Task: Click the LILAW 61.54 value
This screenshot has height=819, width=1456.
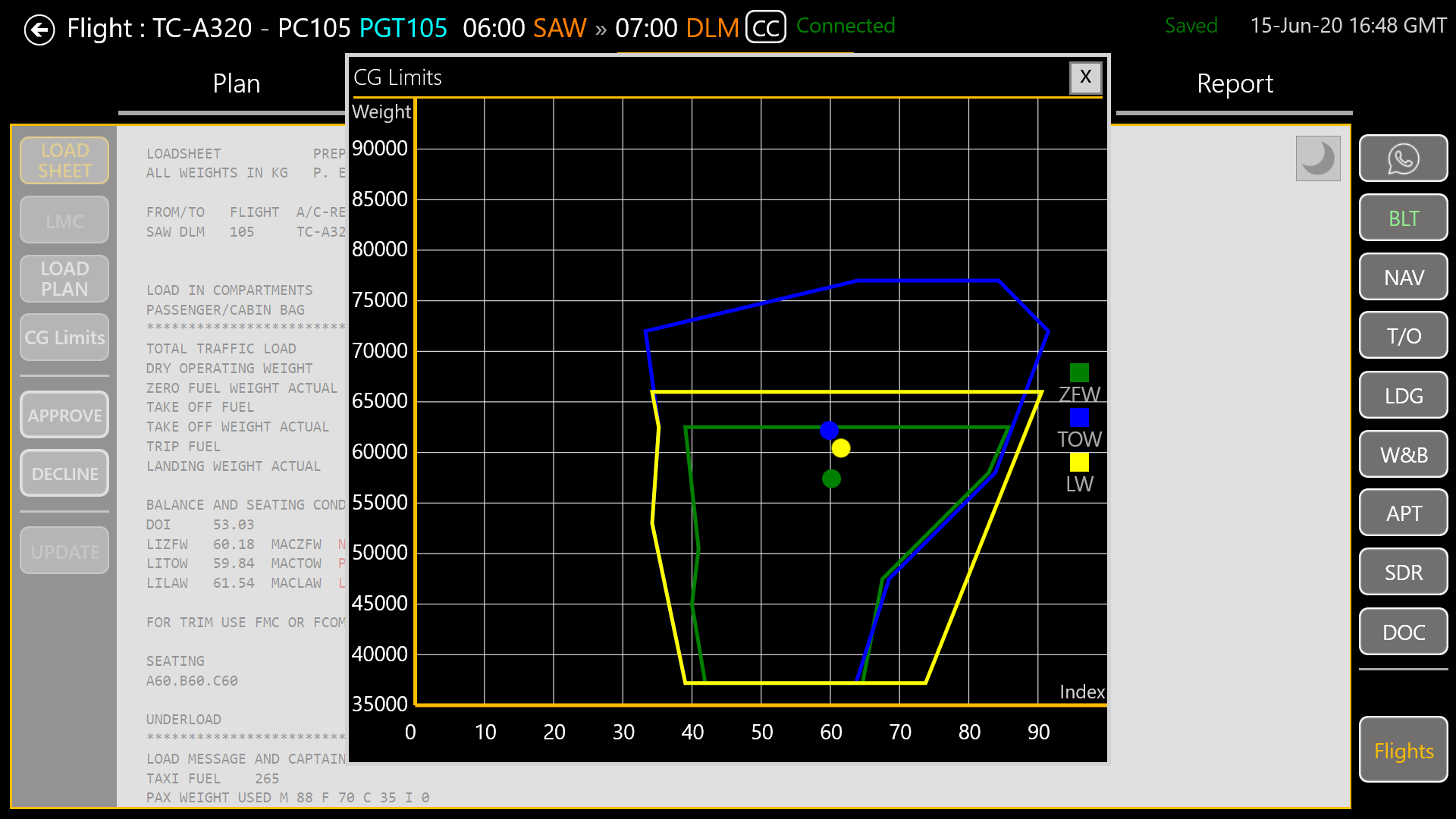Action: click(x=234, y=583)
